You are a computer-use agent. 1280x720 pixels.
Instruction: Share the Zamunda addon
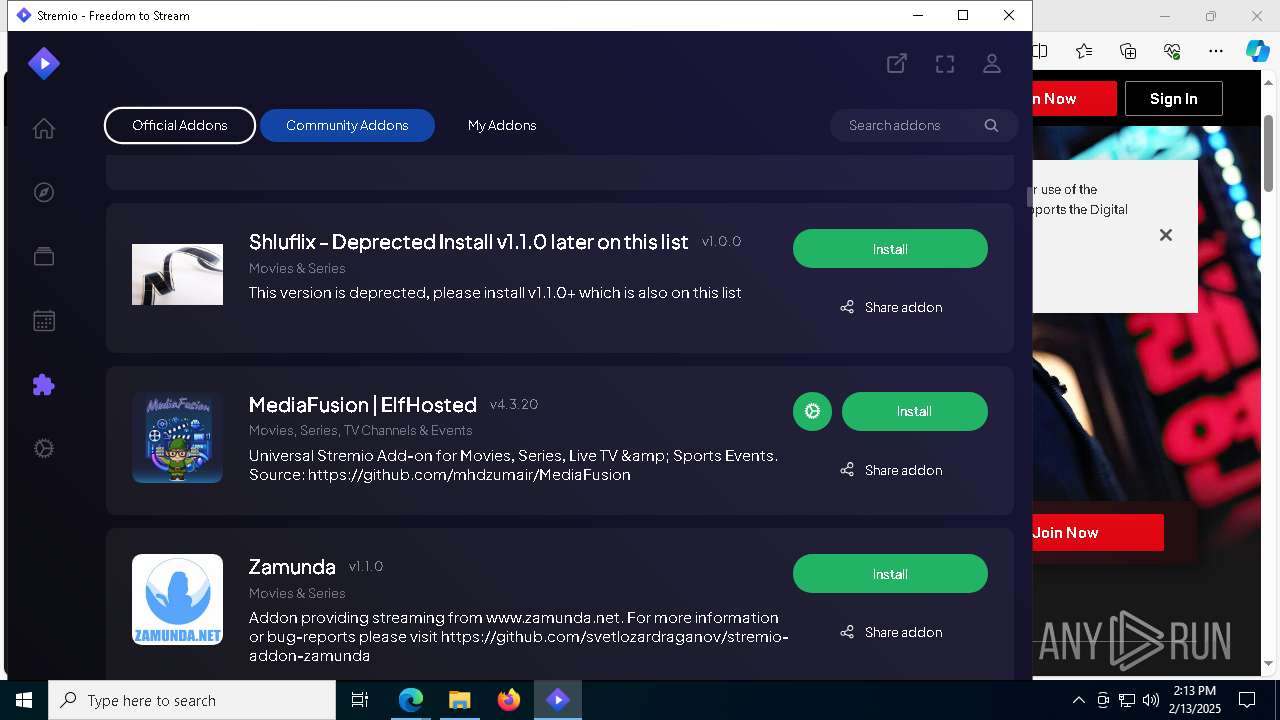891,632
